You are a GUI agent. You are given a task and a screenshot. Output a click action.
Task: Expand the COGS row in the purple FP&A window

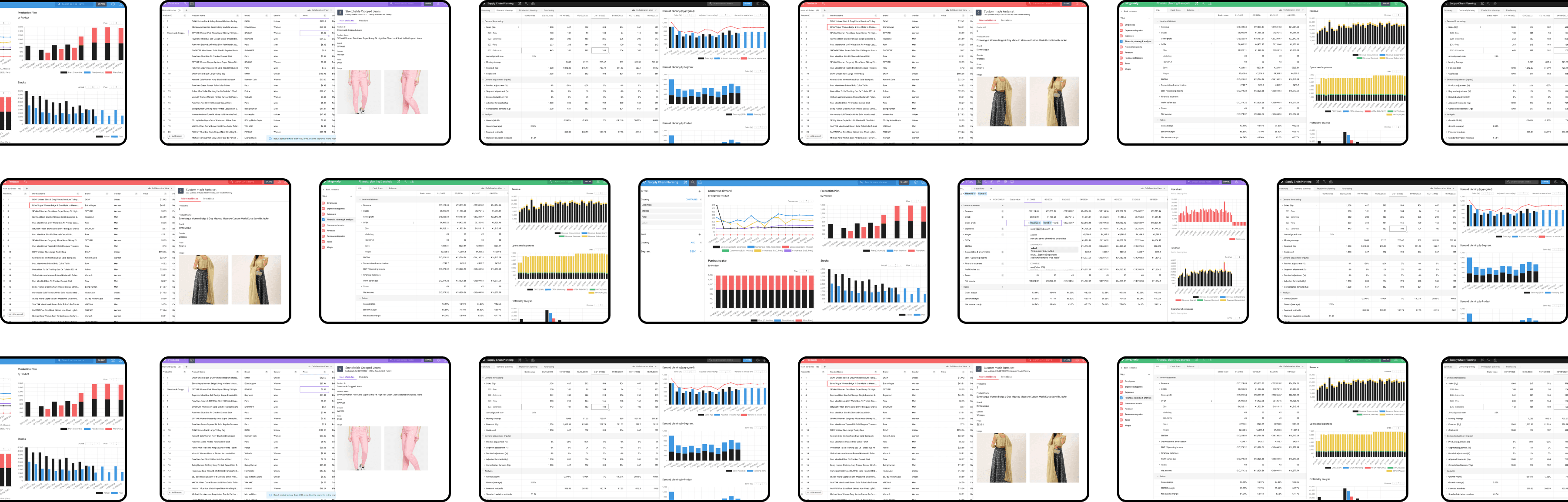coord(964,217)
